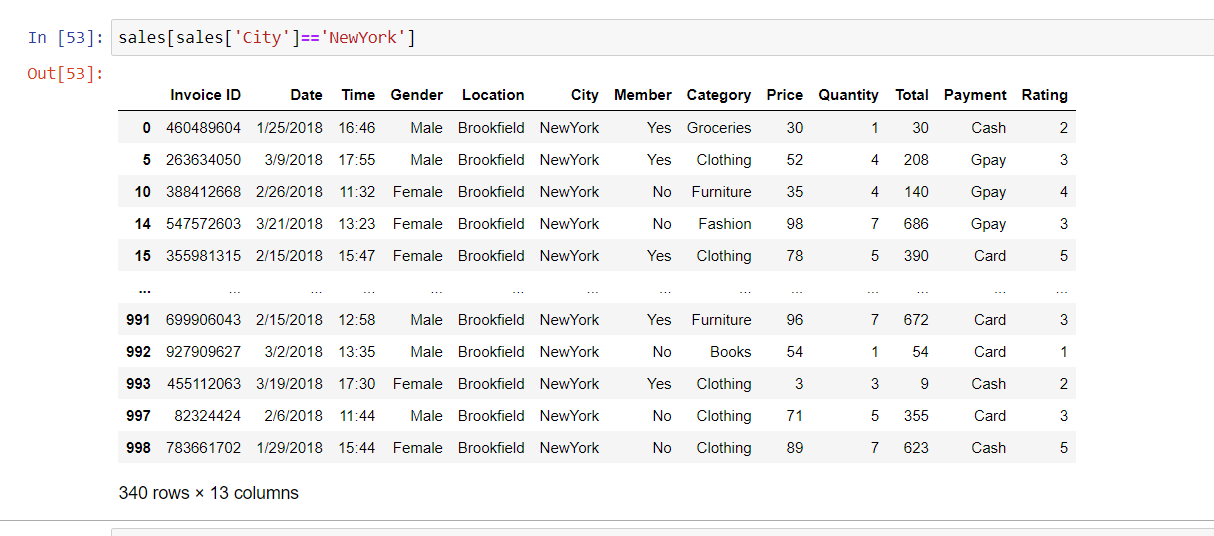Click the Date column header
Screen dimensions: 1214x536
pyautogui.click(x=306, y=95)
